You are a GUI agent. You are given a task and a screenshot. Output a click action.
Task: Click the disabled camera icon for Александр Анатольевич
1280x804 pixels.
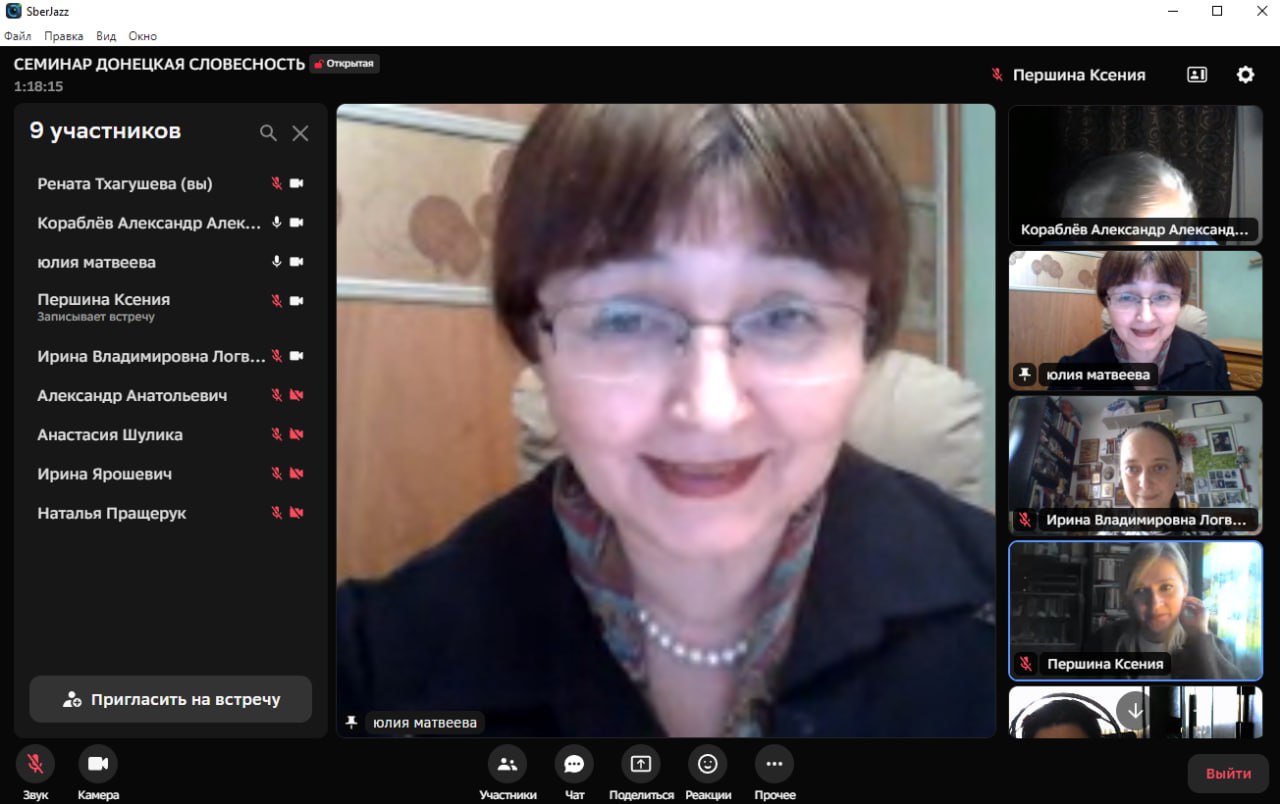click(296, 395)
